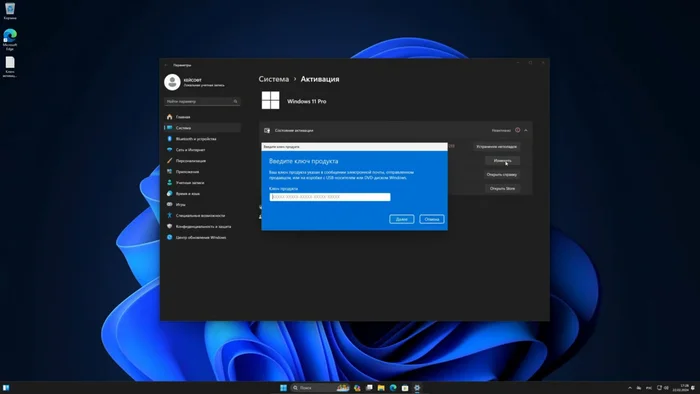This screenshot has height=394, width=700.
Task: Open Персонализация settings
Action: 202,161
